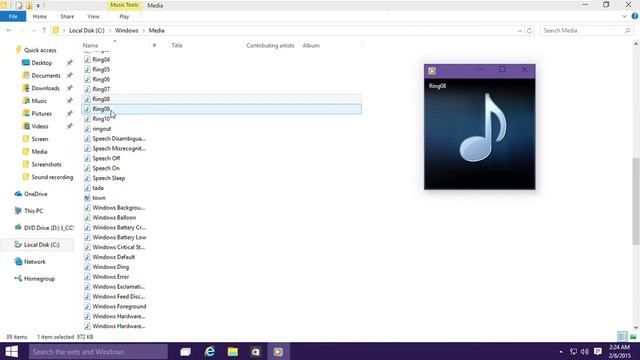
Task: Open the Screenshots folder in the sidebar
Action: point(46,164)
